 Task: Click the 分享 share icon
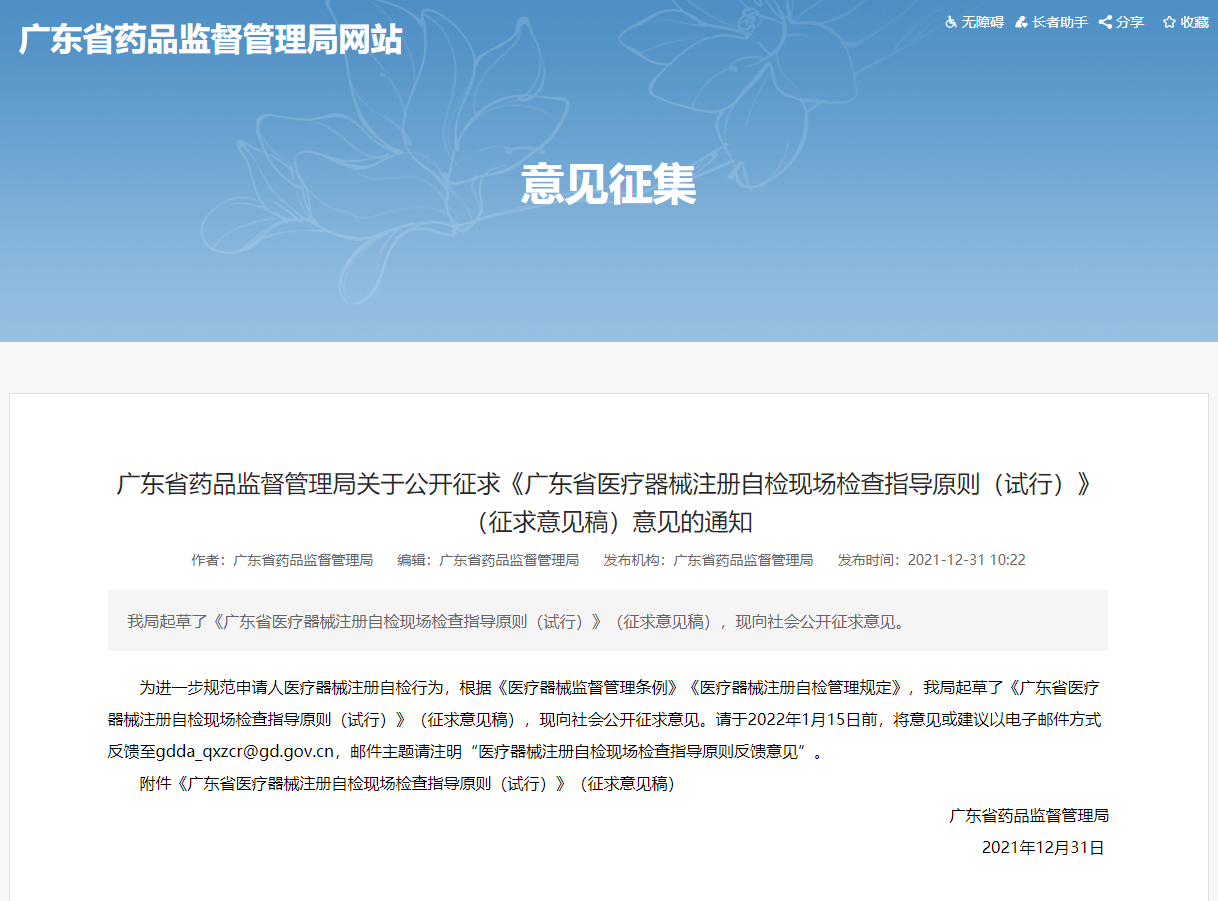click(1105, 22)
